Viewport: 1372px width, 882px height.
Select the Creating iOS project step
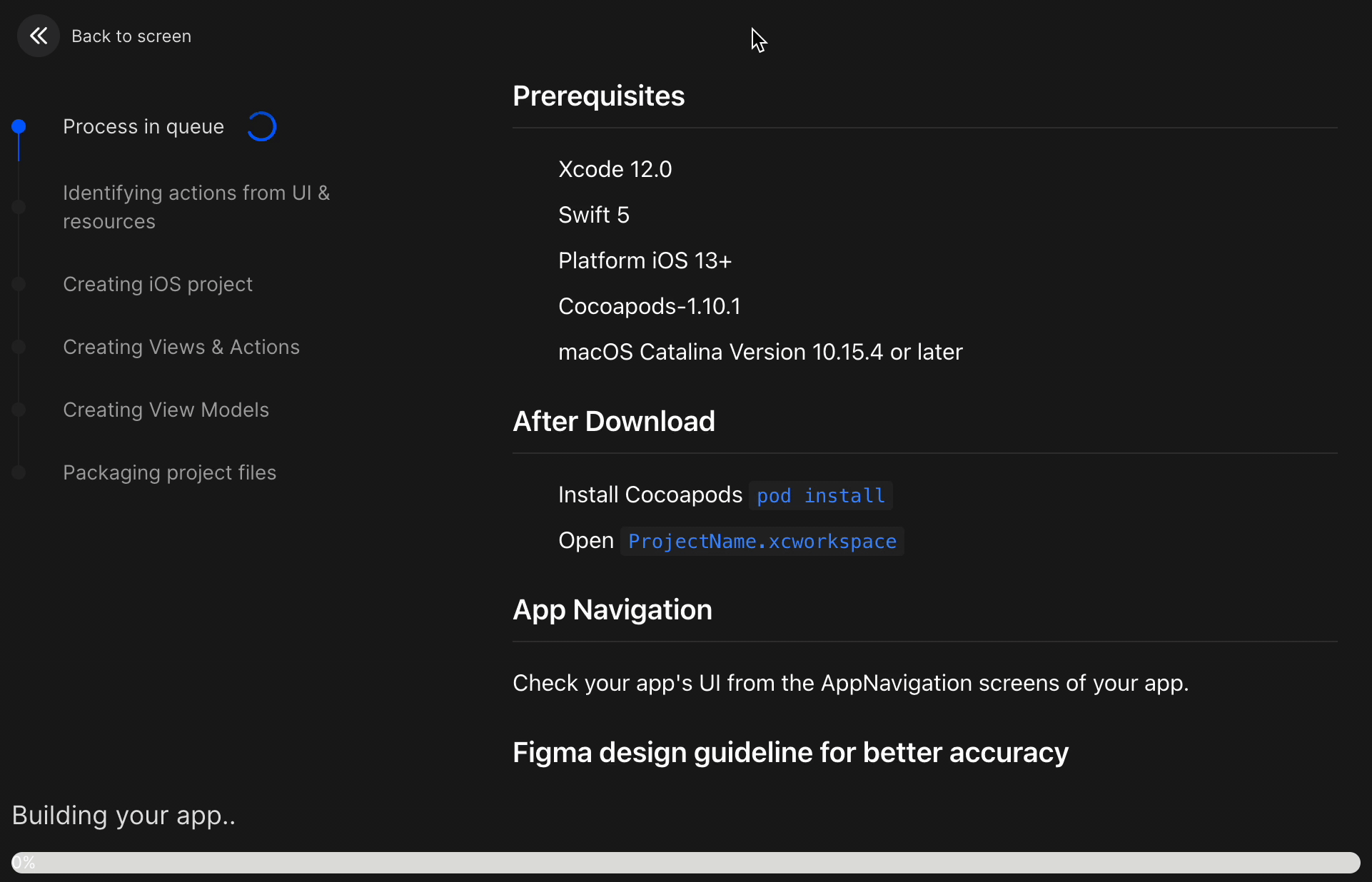click(x=158, y=284)
